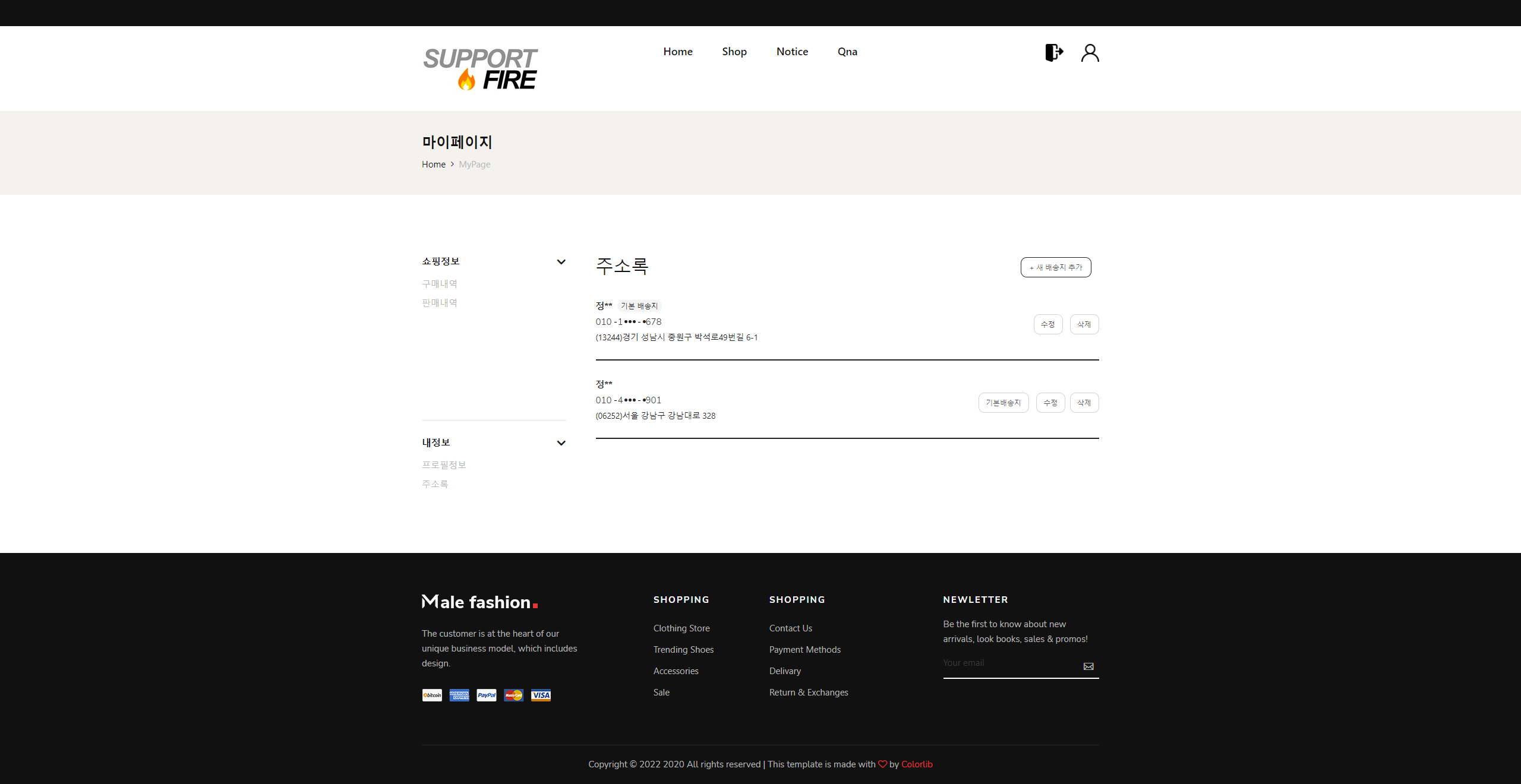Click the MasterCard payment icon

coord(513,695)
